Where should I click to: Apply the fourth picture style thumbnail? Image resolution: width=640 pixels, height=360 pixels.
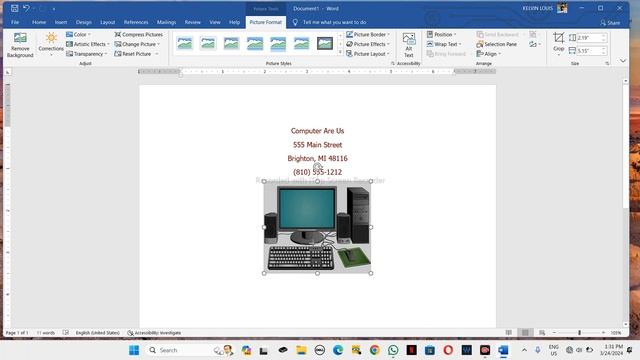(x=255, y=43)
